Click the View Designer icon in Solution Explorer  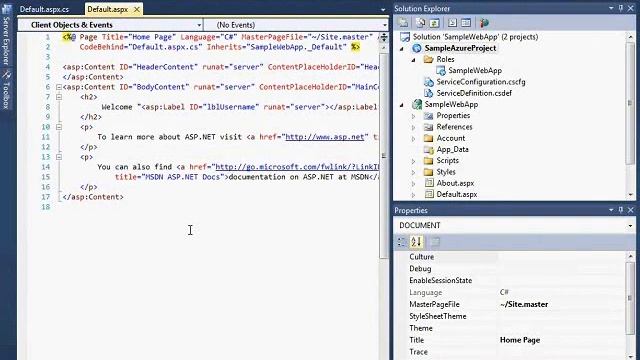pyautogui.click(x=466, y=23)
